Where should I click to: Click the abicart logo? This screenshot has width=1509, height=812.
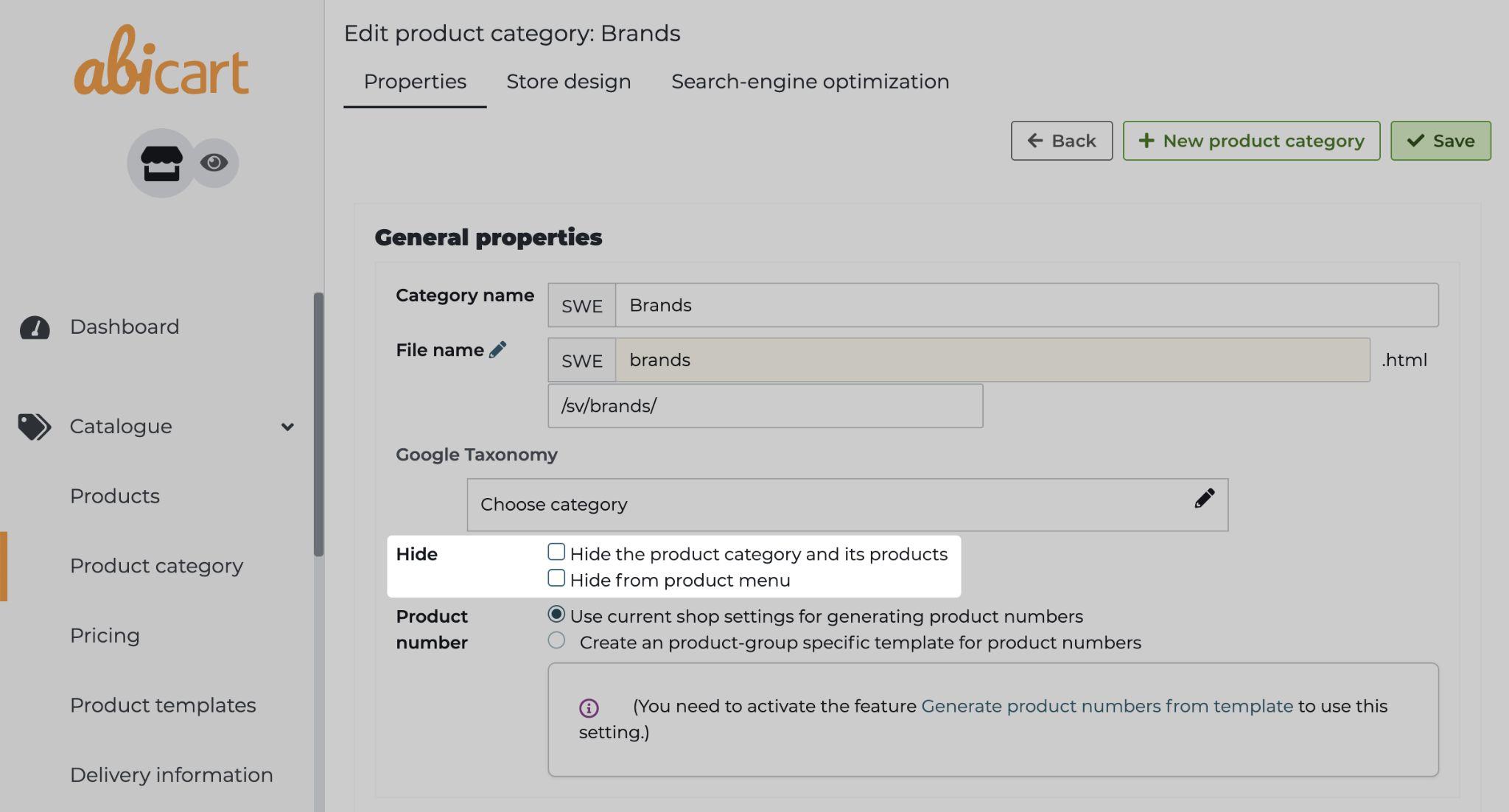[161, 62]
